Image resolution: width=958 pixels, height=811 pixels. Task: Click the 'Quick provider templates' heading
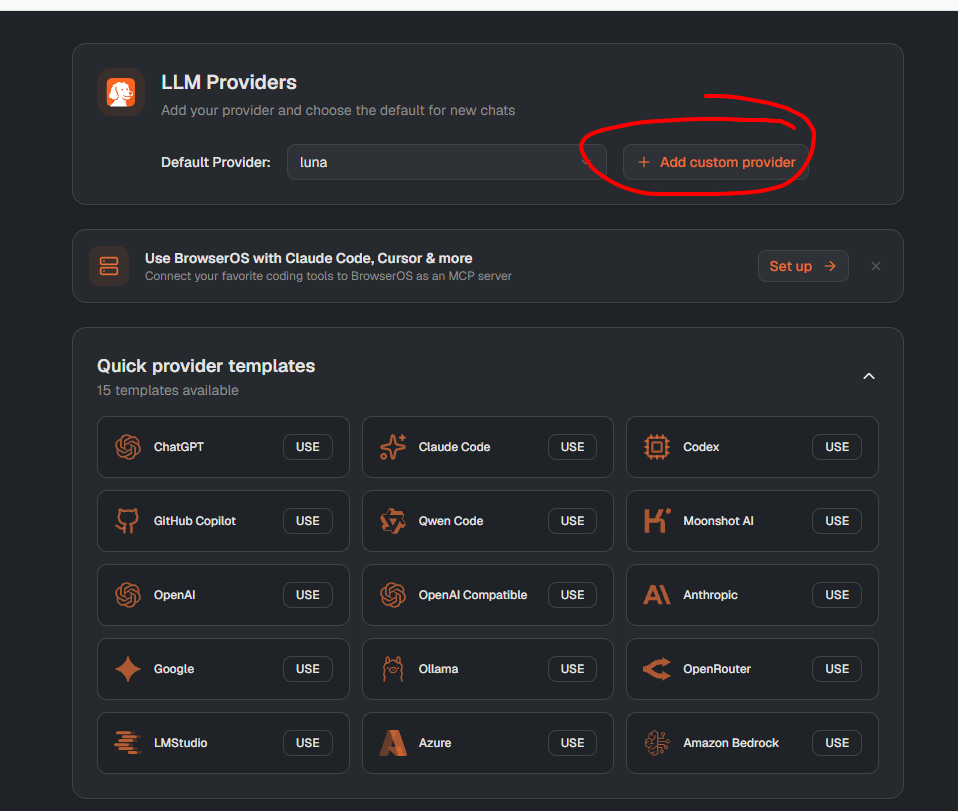[206, 365]
